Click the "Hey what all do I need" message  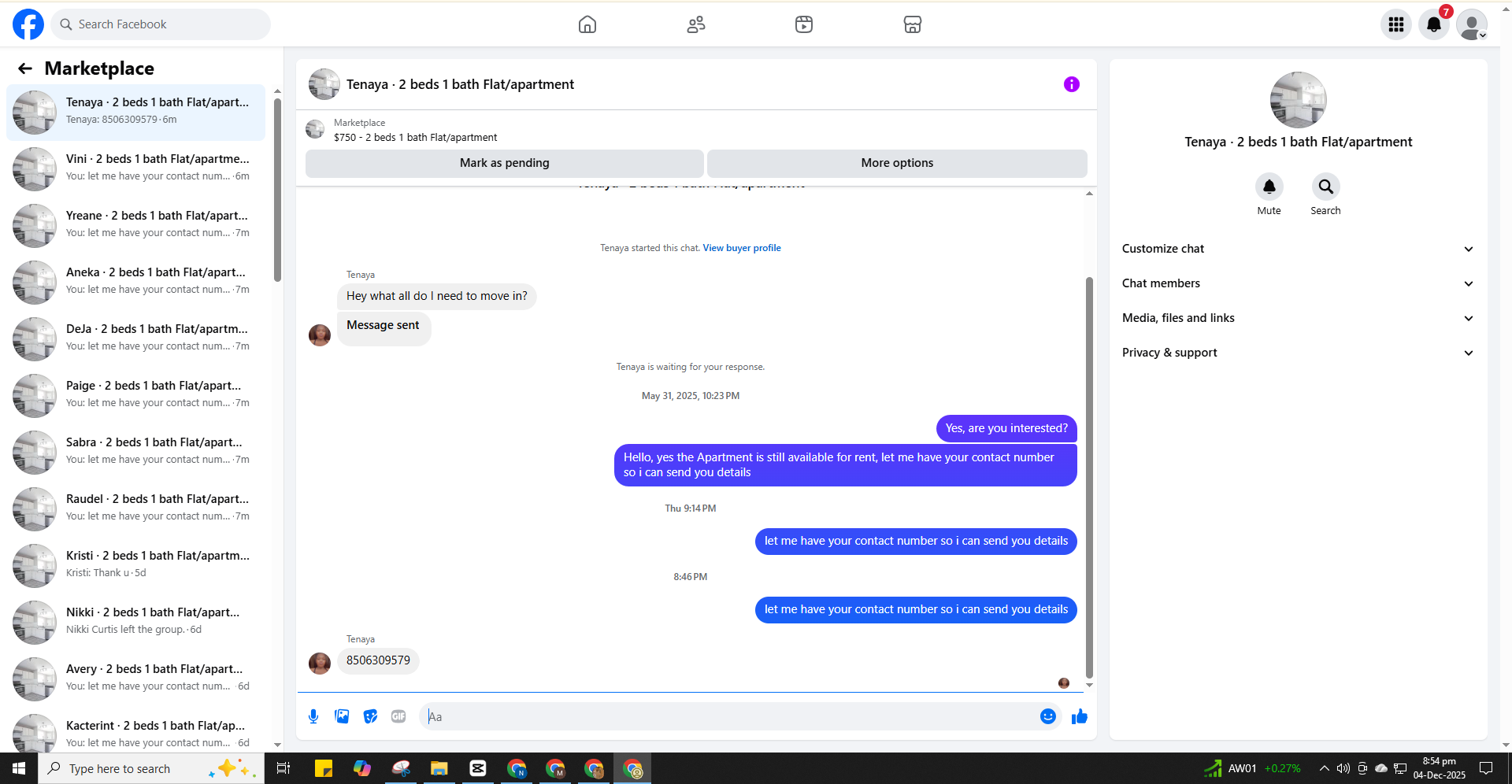[437, 296]
